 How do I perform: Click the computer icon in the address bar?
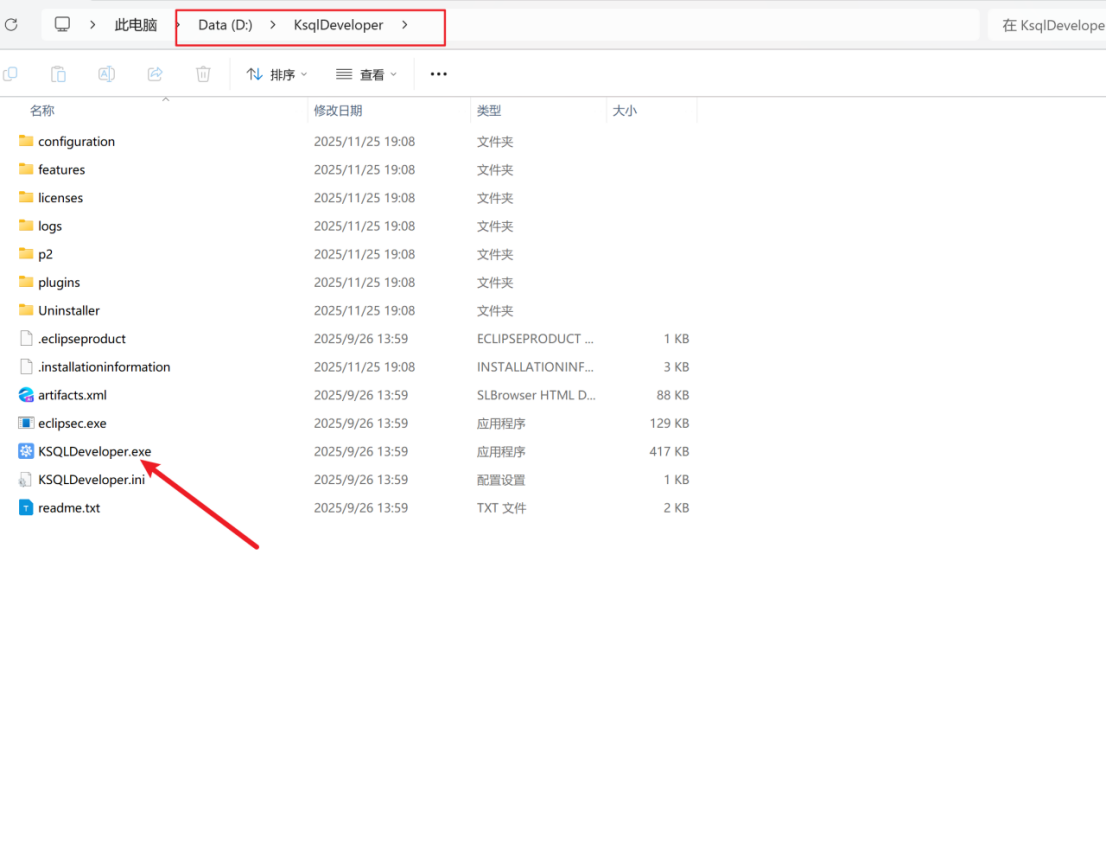[x=62, y=25]
